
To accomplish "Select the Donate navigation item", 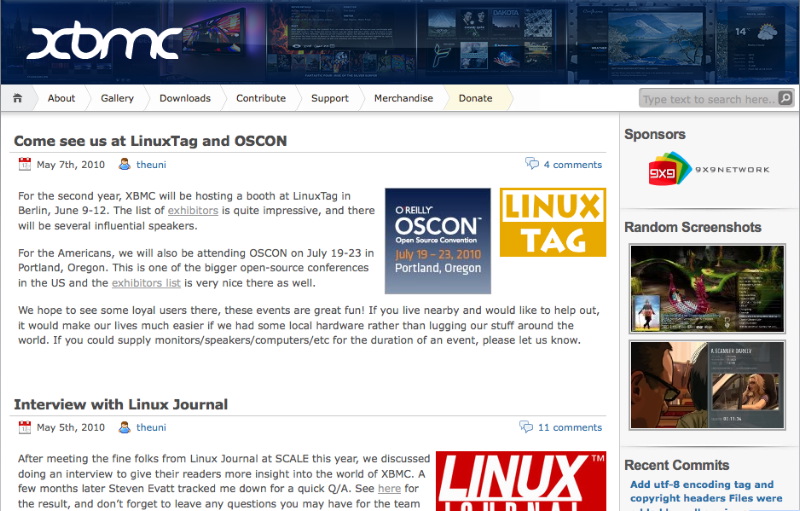I will click(475, 98).
